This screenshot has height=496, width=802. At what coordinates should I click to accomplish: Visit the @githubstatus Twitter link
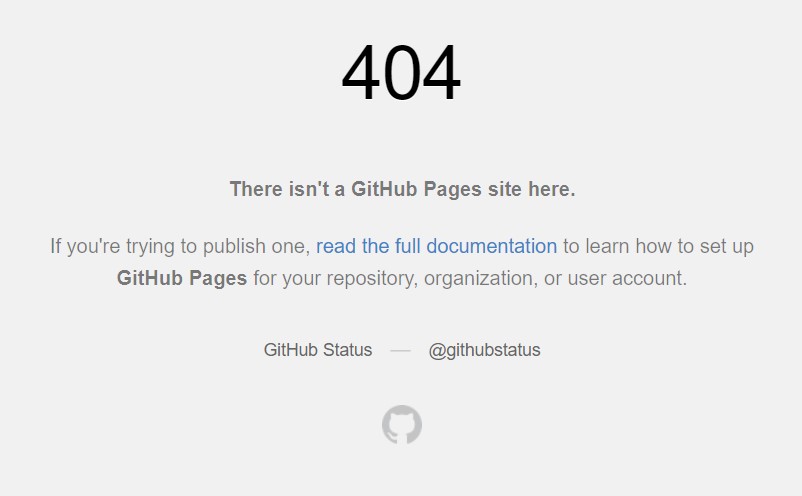pos(484,350)
